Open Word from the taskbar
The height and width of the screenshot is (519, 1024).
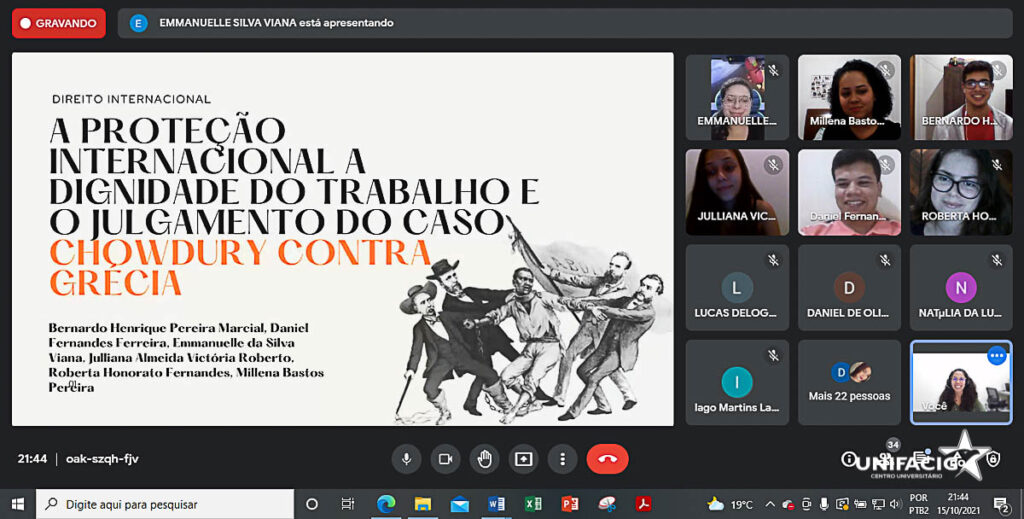496,504
